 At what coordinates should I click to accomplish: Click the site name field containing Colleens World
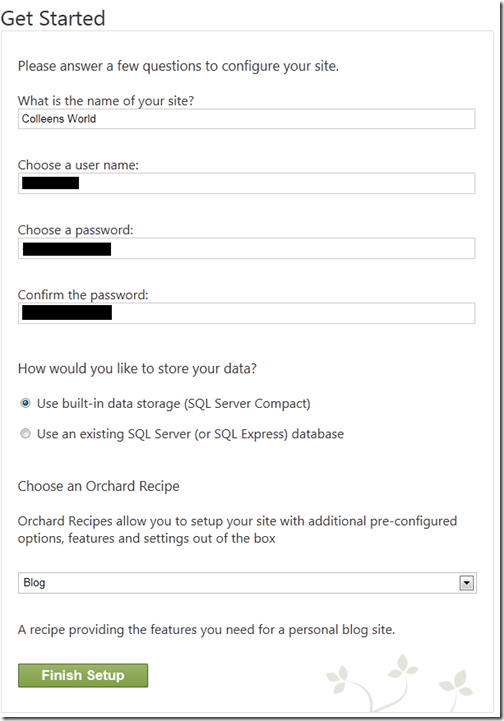click(x=246, y=119)
